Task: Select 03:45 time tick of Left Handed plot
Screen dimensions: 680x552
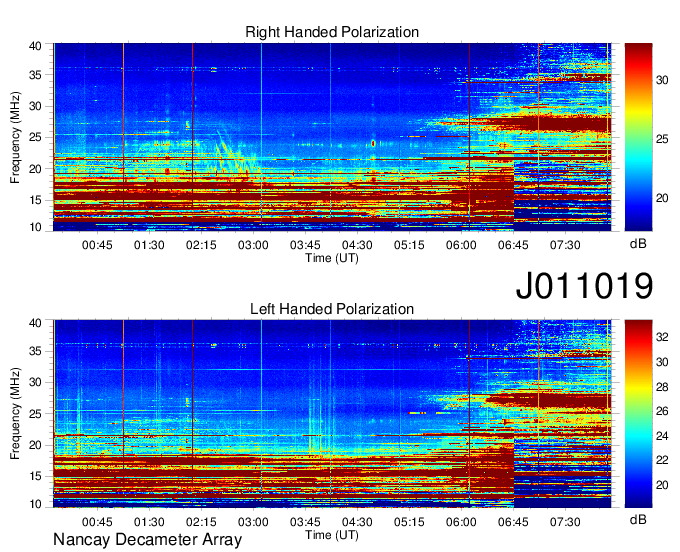Action: 305,522
